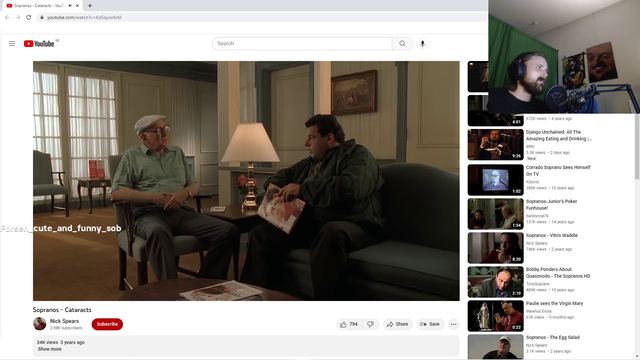Click the video title Sopranos - Cataracts
Screen dimensions: 640x360
(62, 310)
